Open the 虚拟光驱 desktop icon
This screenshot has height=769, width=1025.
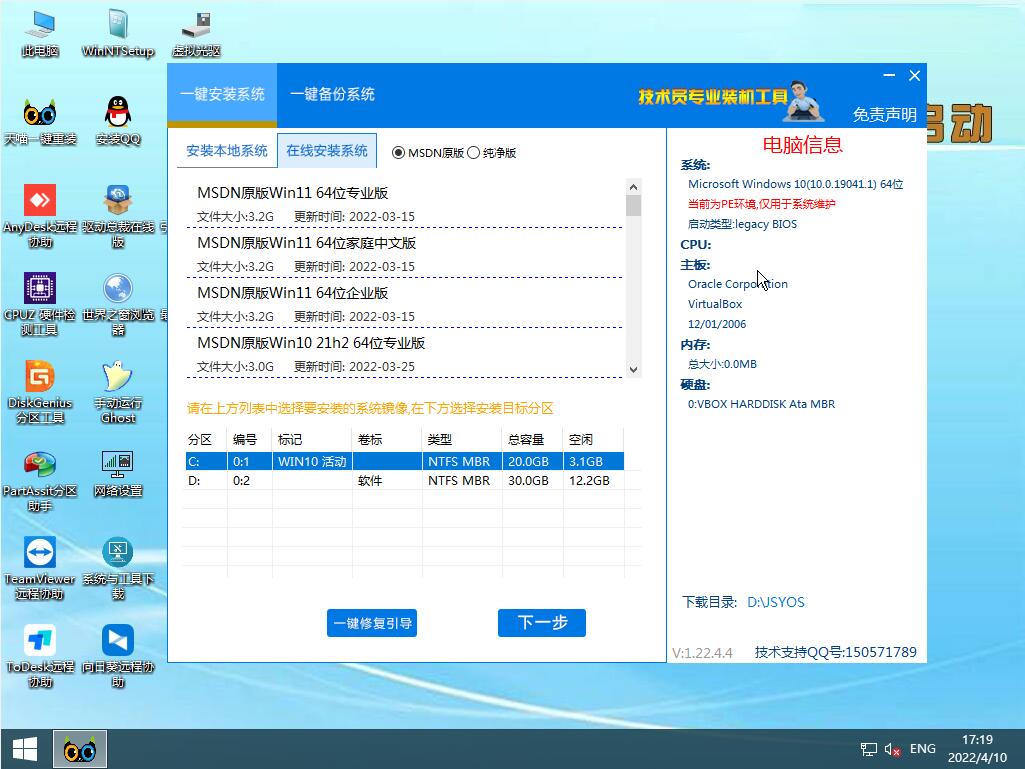point(196,34)
